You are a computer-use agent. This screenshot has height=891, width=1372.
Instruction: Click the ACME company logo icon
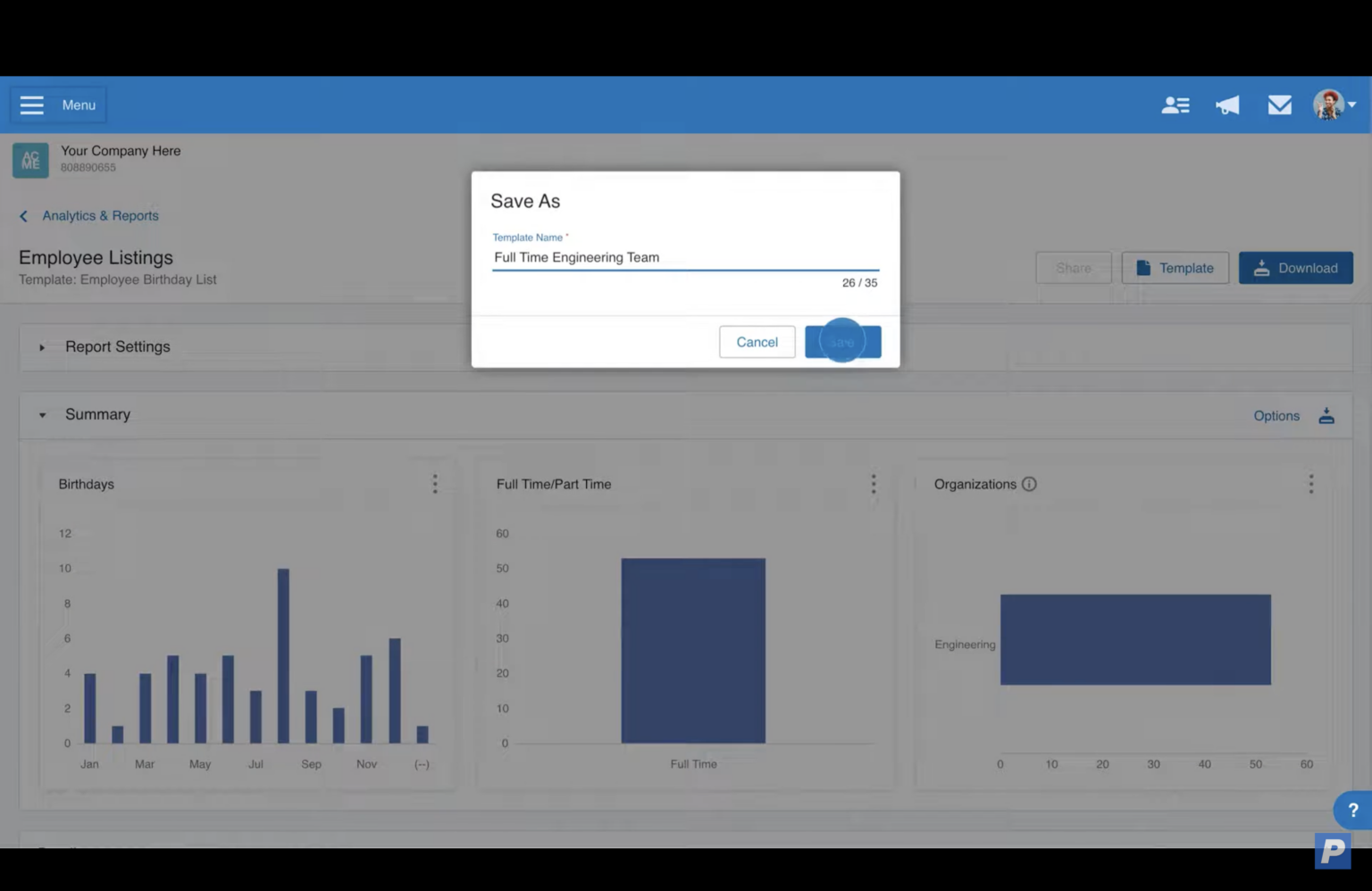click(x=30, y=161)
